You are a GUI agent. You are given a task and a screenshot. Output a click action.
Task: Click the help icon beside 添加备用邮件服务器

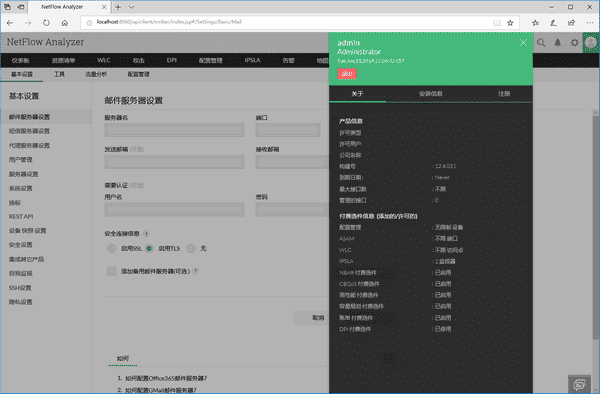coord(195,271)
